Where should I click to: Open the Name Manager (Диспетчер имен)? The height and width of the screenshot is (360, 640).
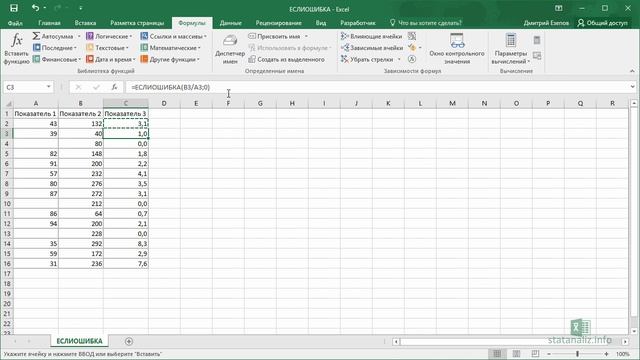[x=230, y=49]
